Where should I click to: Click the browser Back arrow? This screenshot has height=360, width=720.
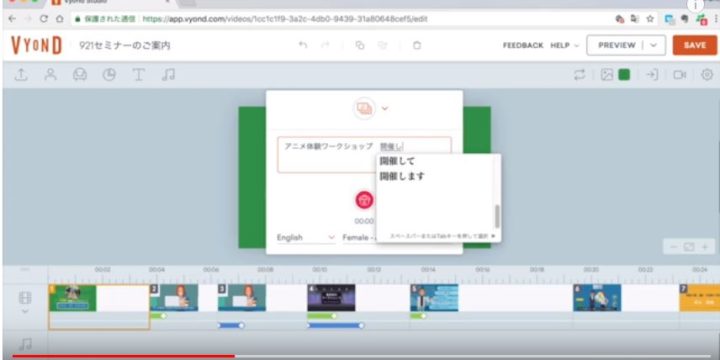point(12,19)
